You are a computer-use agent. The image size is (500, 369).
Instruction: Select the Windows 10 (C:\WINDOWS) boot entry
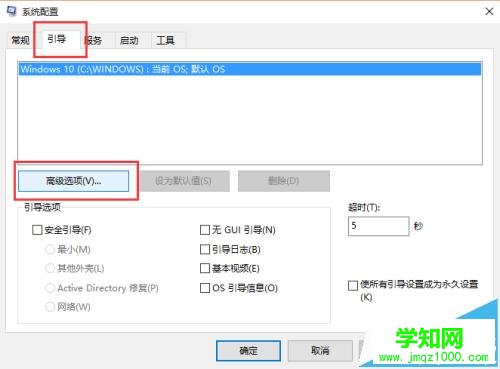[250, 69]
